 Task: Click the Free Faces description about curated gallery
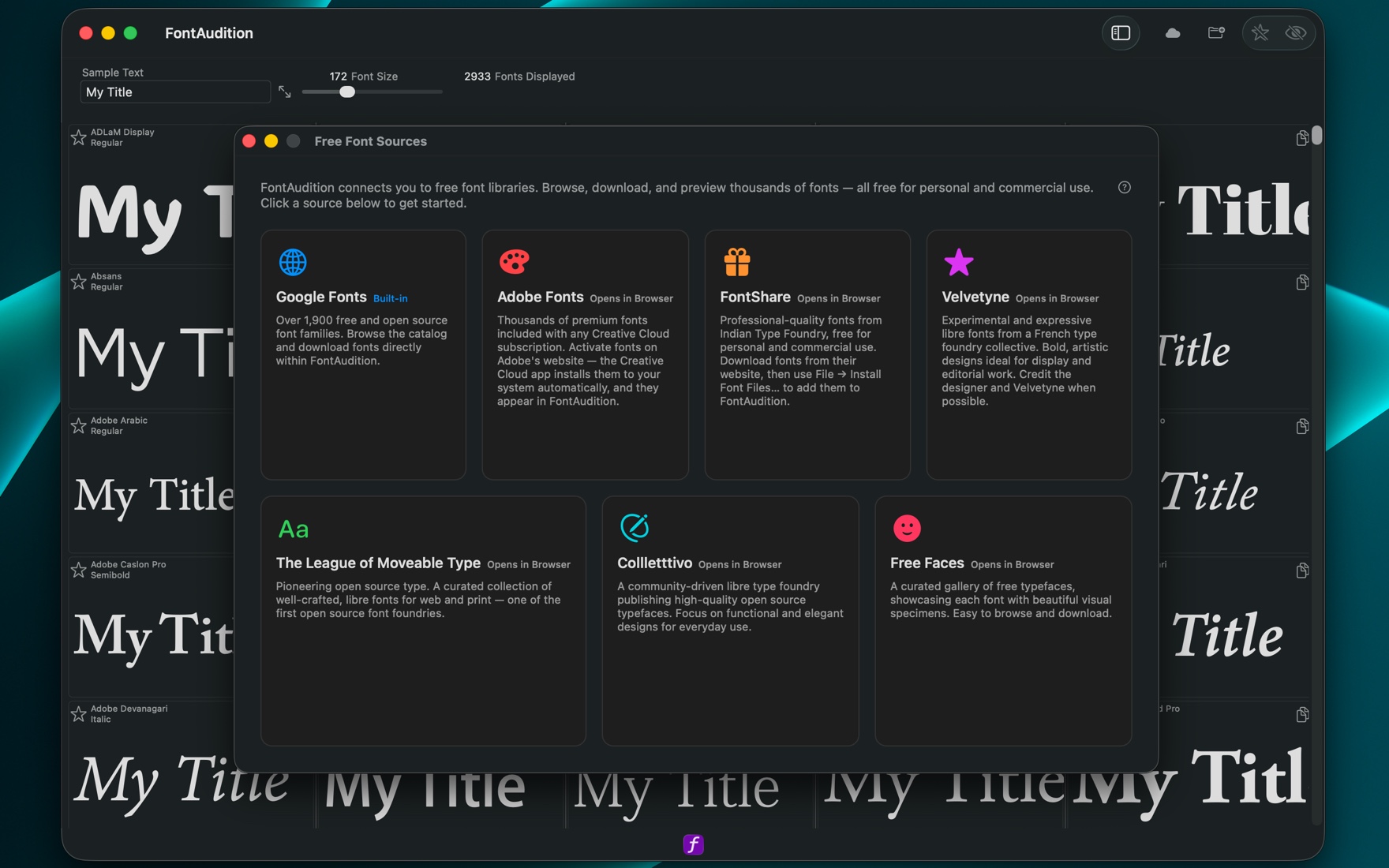point(1001,600)
